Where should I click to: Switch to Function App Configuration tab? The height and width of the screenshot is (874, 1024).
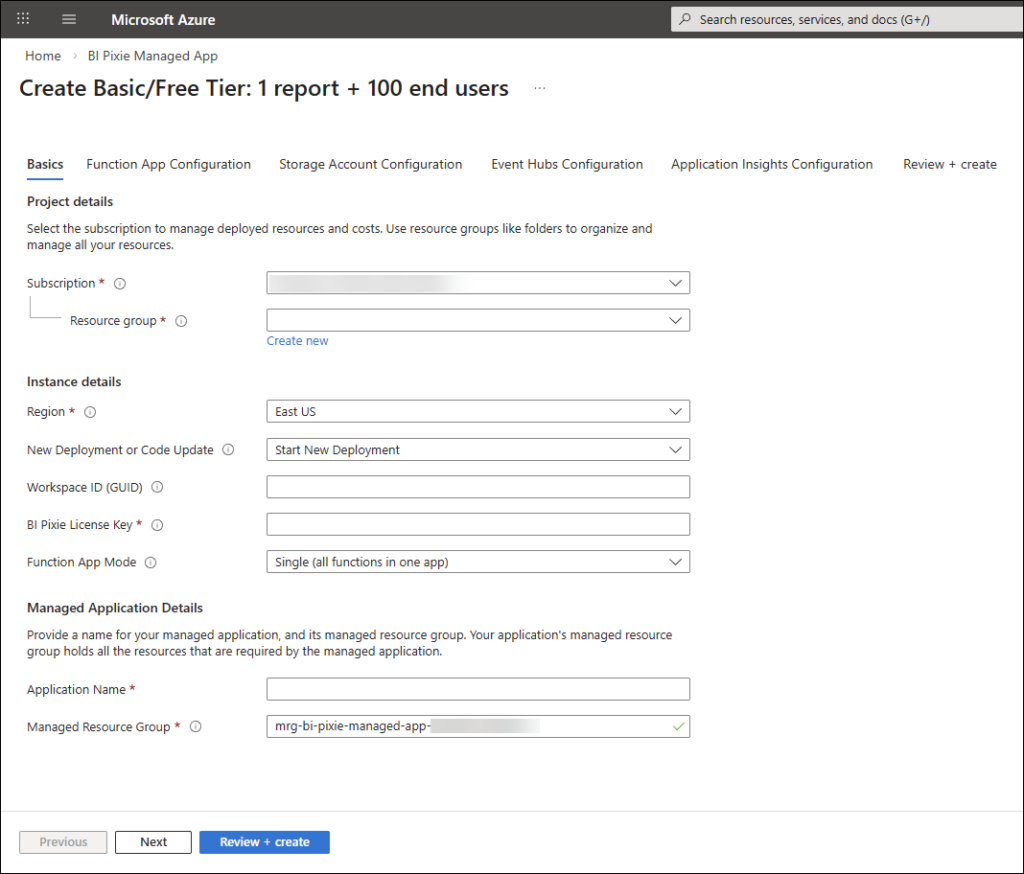(x=168, y=164)
